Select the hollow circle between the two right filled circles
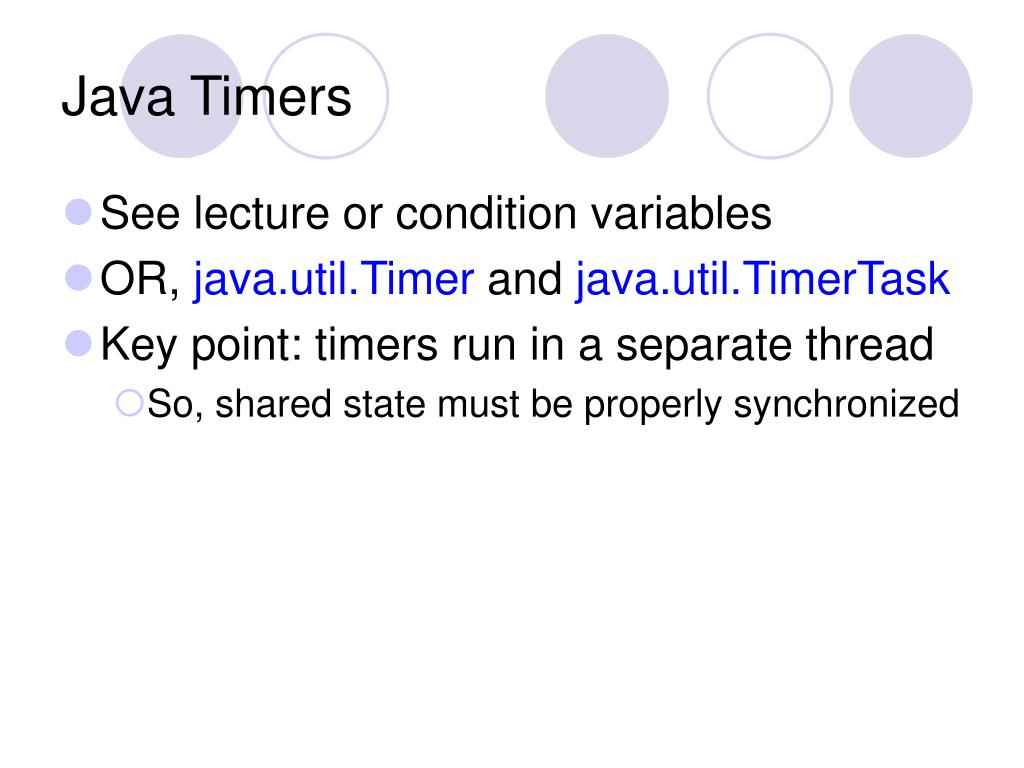This screenshot has height=768, width=1024. 770,96
